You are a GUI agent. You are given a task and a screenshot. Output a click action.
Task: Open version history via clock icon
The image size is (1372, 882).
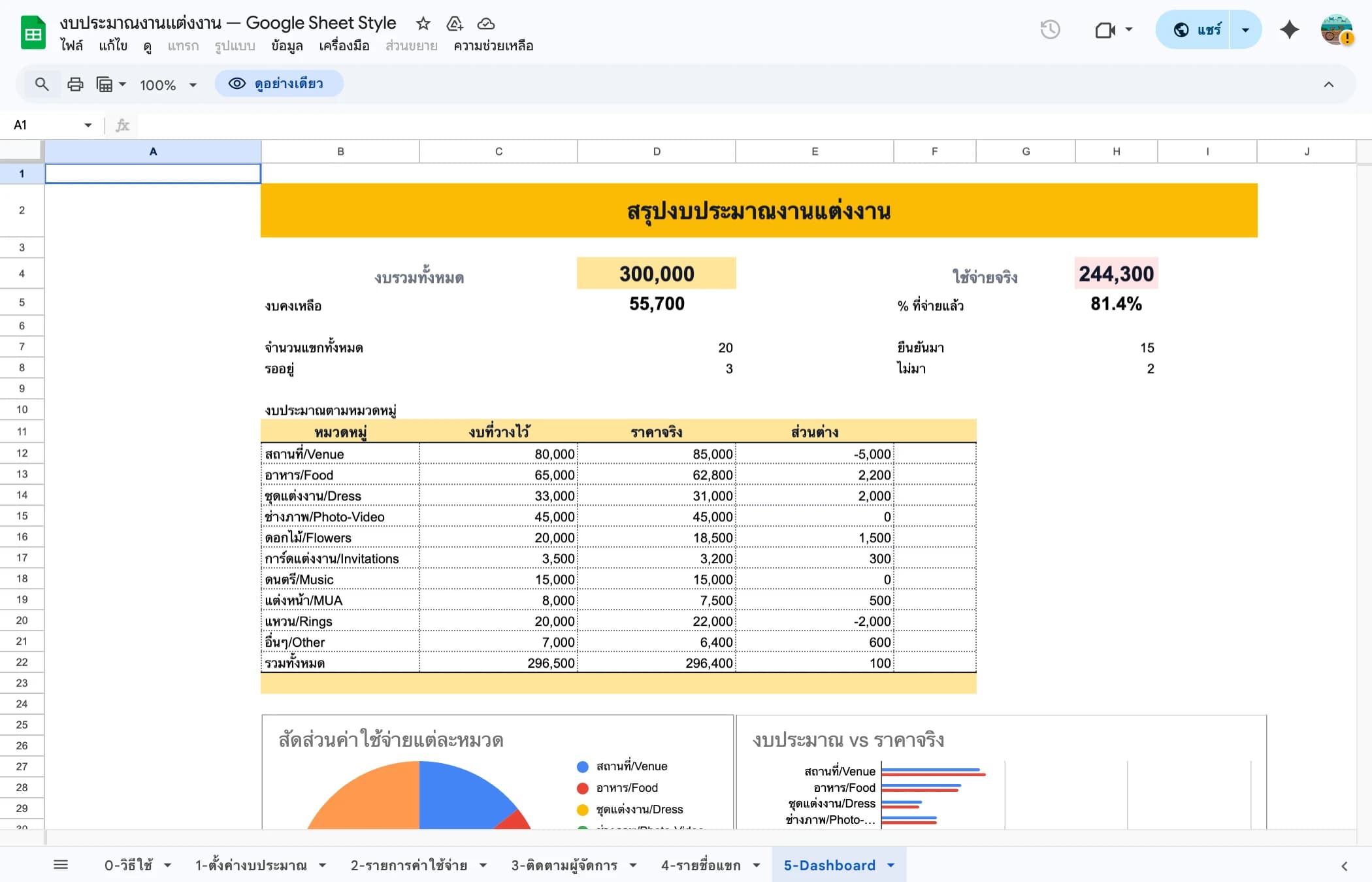(1051, 29)
